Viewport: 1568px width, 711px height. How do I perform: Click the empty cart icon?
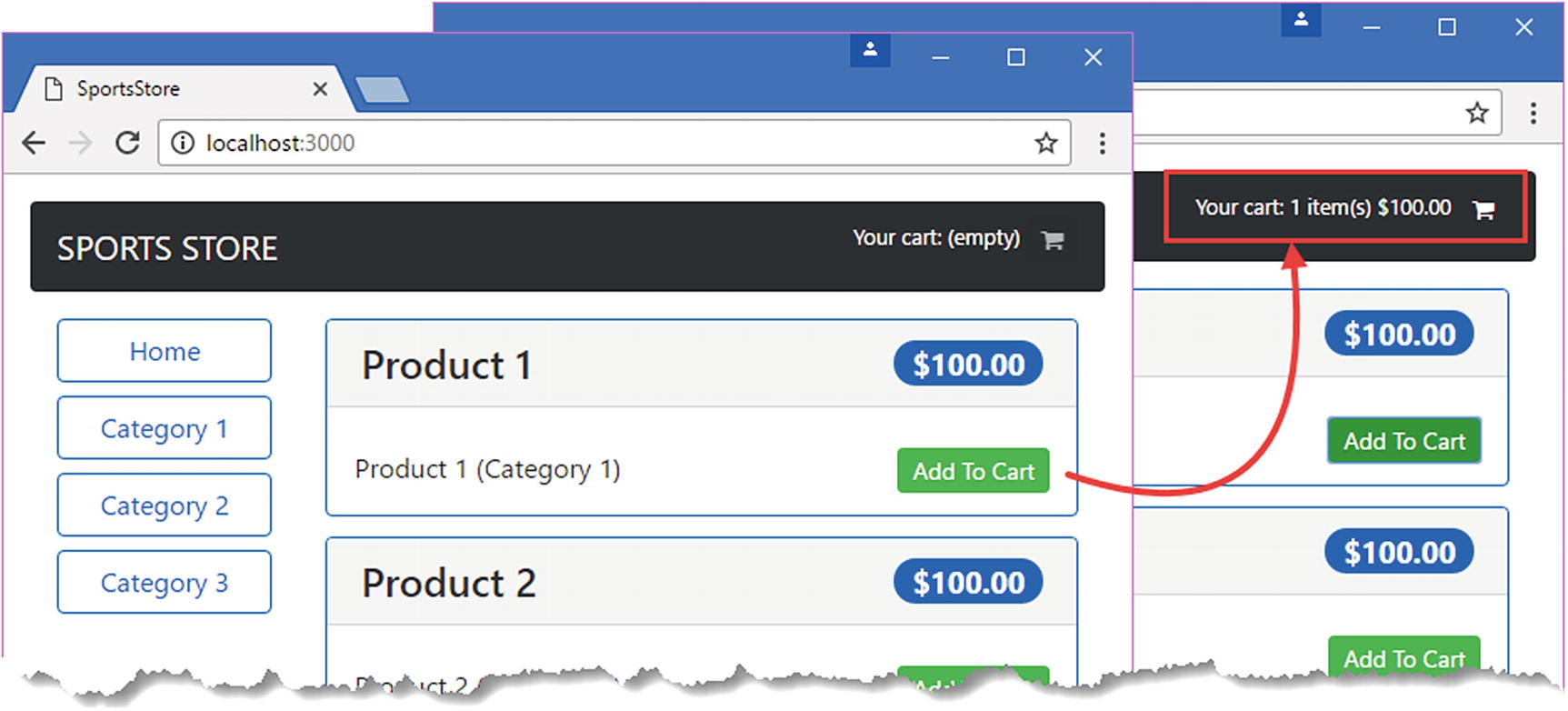pos(1053,240)
